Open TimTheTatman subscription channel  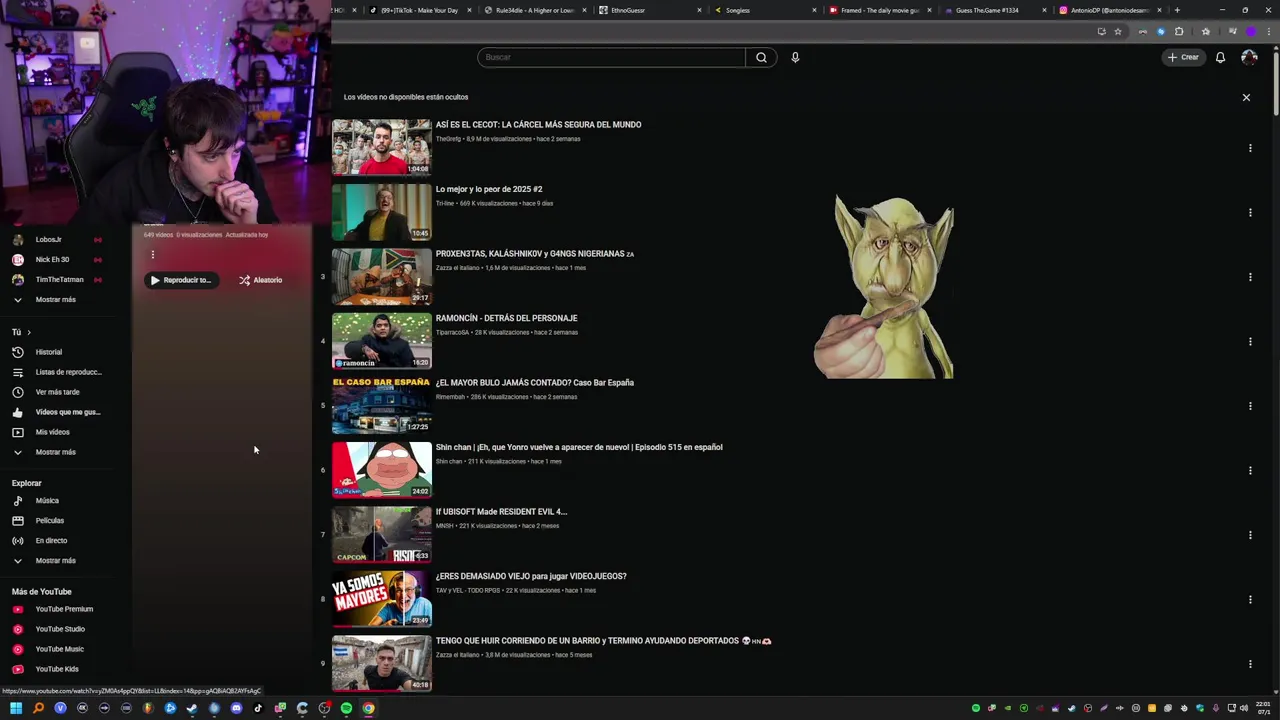(57, 279)
